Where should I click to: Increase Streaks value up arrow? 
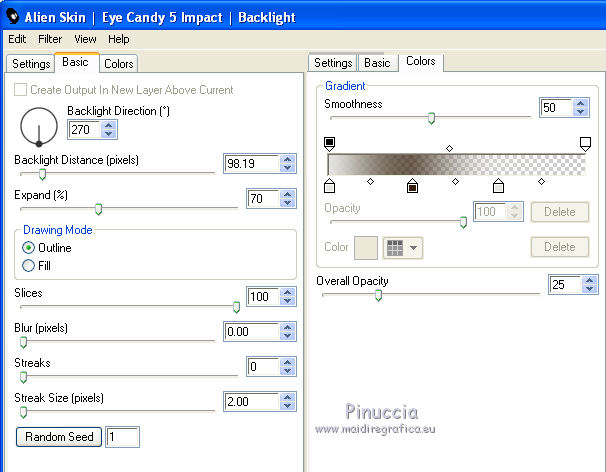(x=287, y=362)
